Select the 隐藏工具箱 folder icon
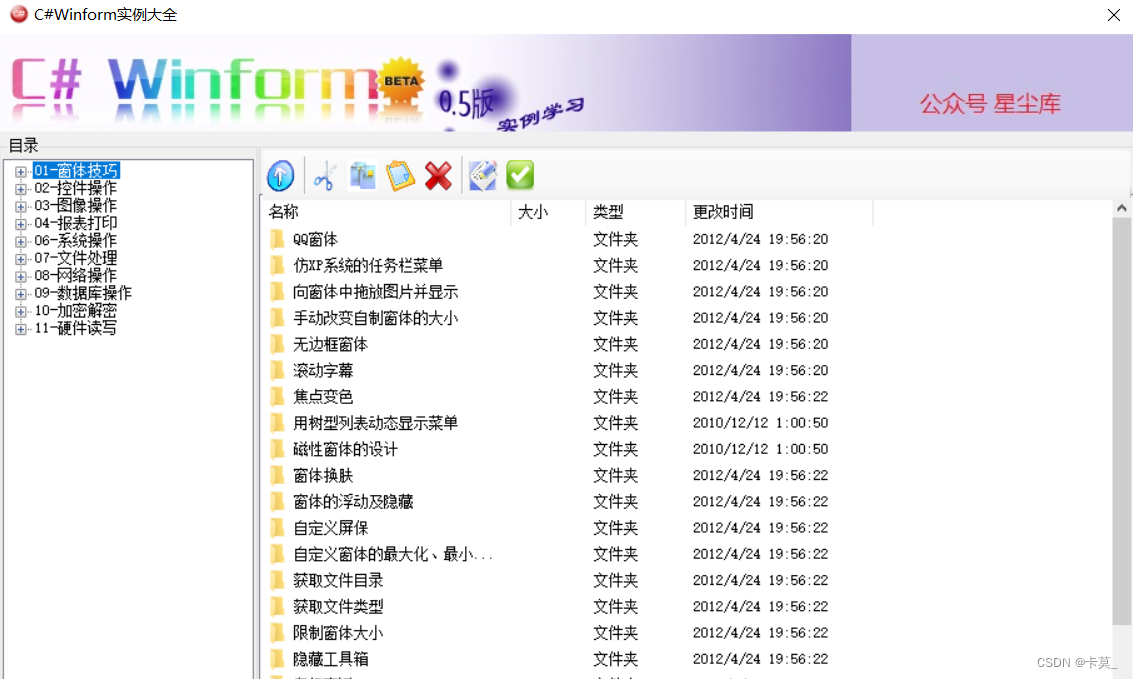 pos(277,659)
